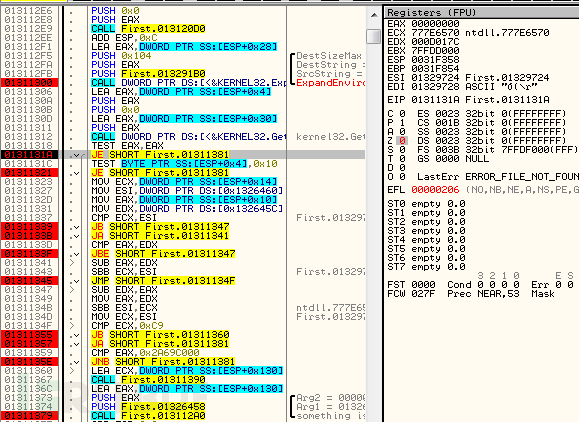
Task: Click the CALL KERNEL32.Get instruction at 01311312
Action: pyautogui.click(x=188, y=137)
